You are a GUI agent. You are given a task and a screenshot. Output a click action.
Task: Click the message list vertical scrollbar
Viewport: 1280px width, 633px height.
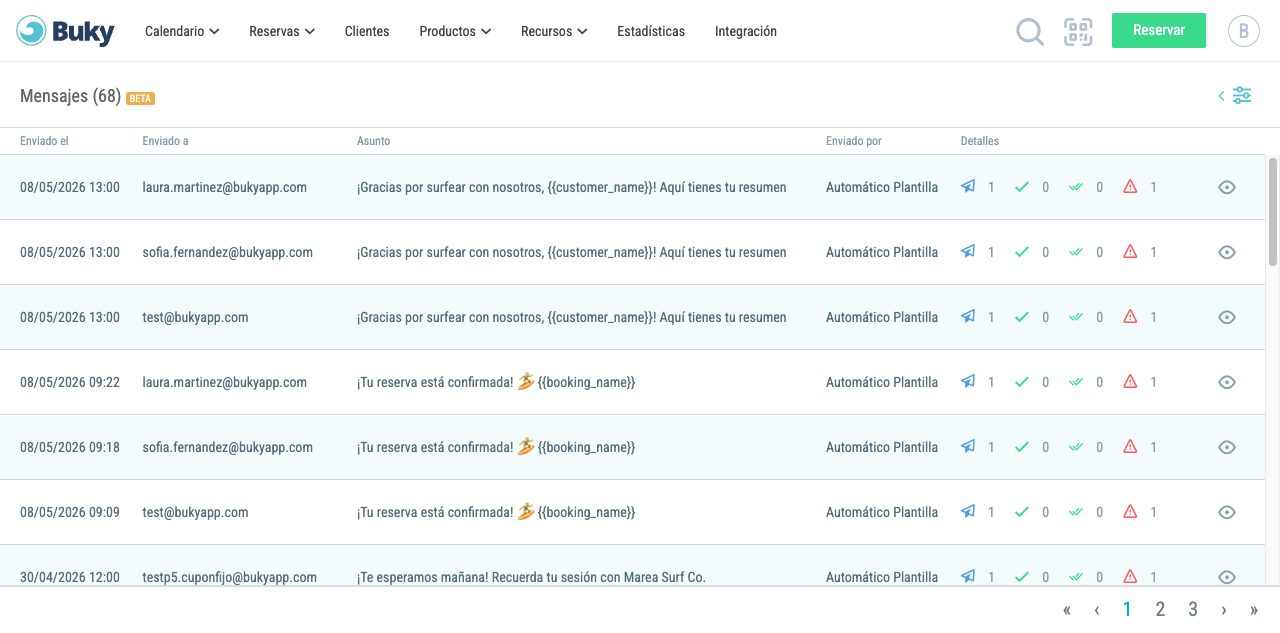pos(1273,210)
